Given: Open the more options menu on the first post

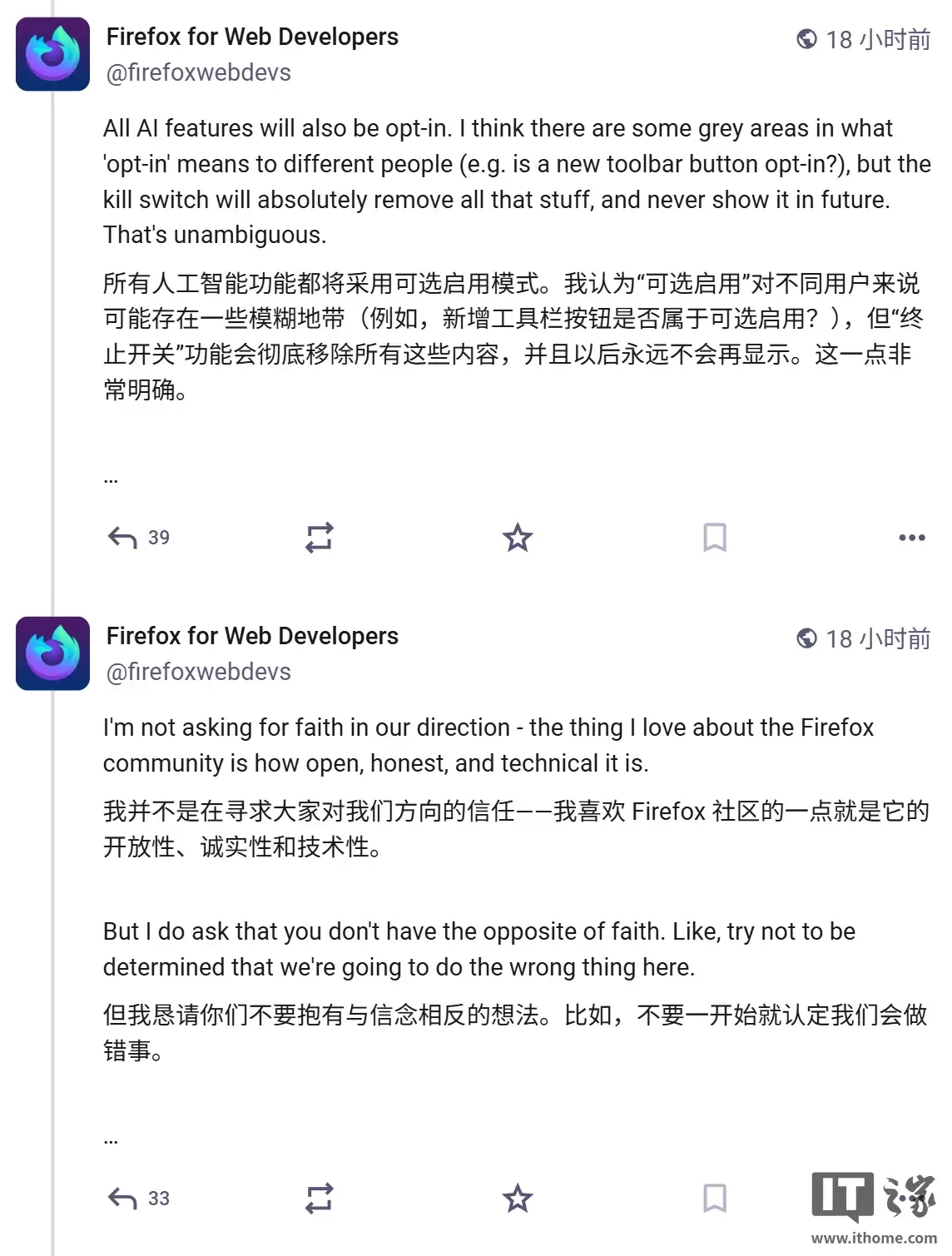Looking at the screenshot, I should pos(911,539).
